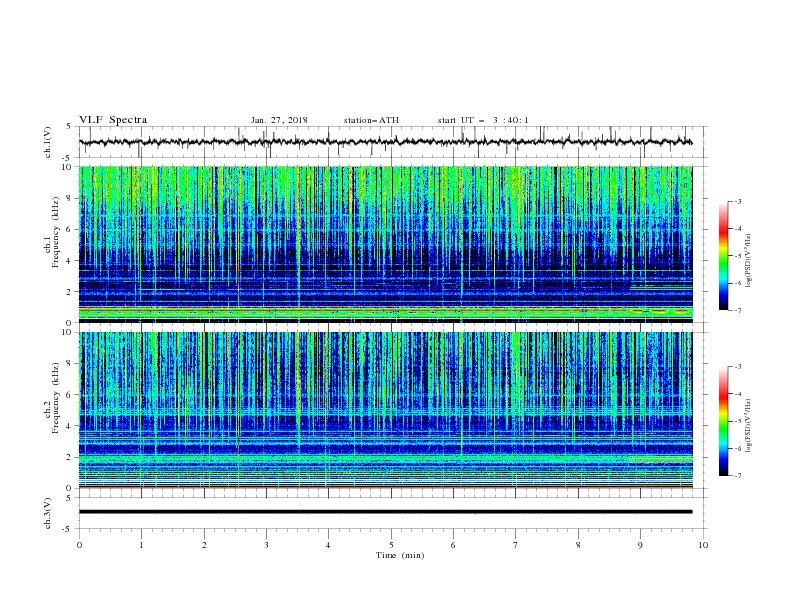The height and width of the screenshot is (612, 792).
Task: Click the "log(PSD)(V²/Hz)" label beside the ch.2 colorbar
Action: pos(749,426)
